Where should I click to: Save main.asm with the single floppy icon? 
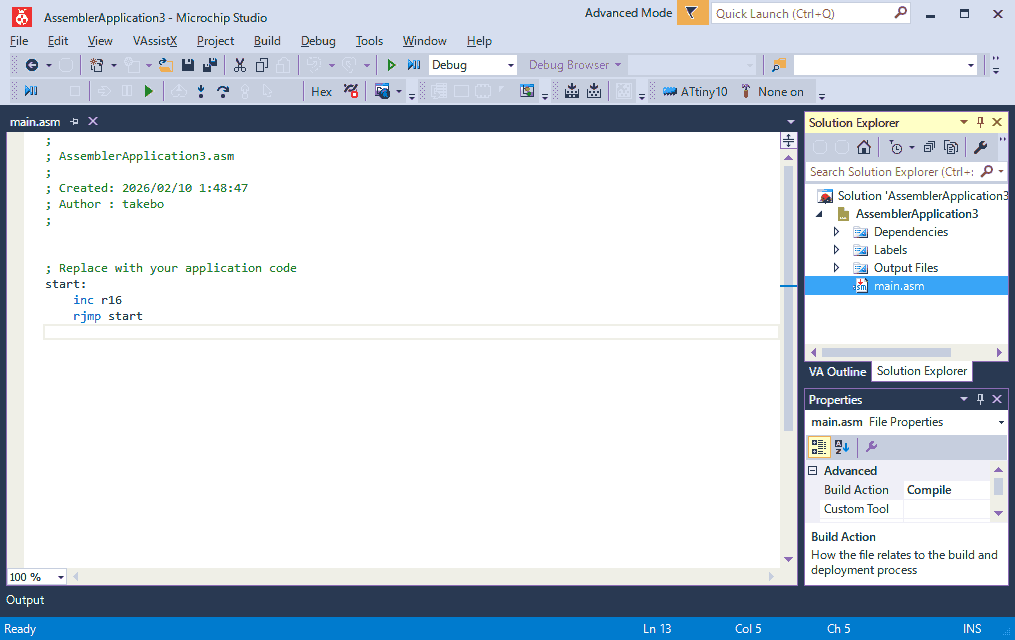(x=188, y=65)
